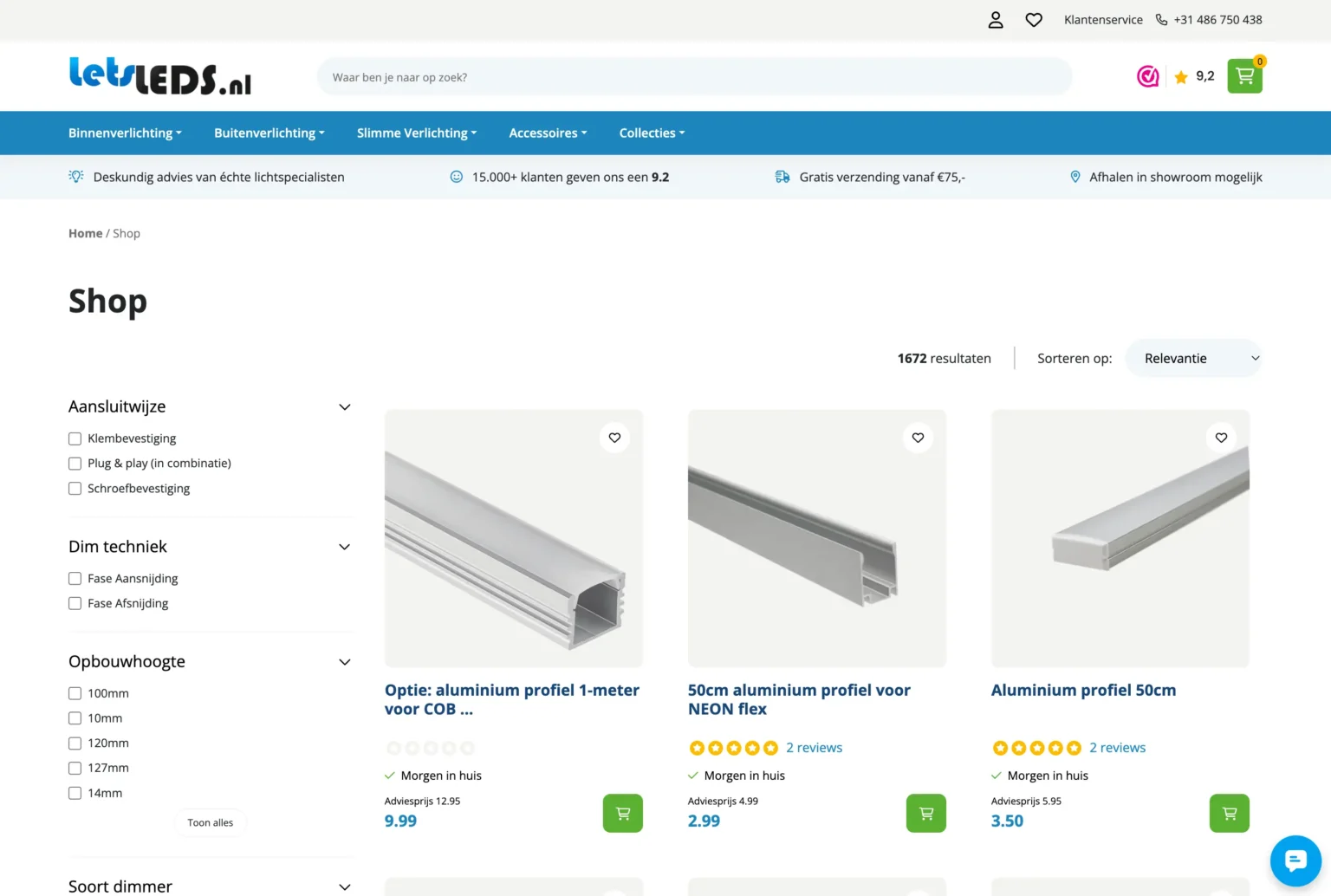The height and width of the screenshot is (896, 1331).
Task: Focus the product search field
Action: pyautogui.click(x=694, y=77)
